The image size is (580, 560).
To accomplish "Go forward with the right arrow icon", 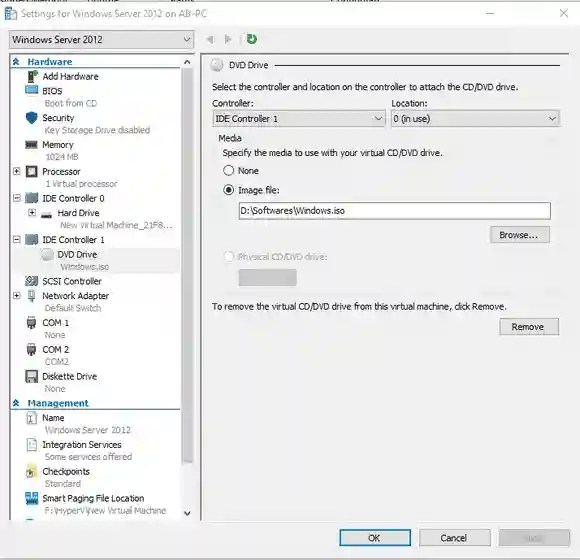I will click(228, 39).
